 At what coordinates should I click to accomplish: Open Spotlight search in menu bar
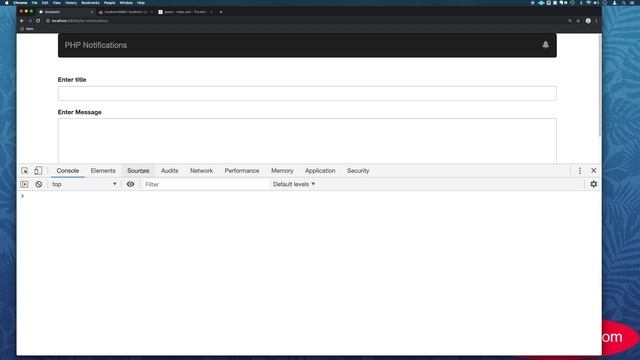coord(624,3)
